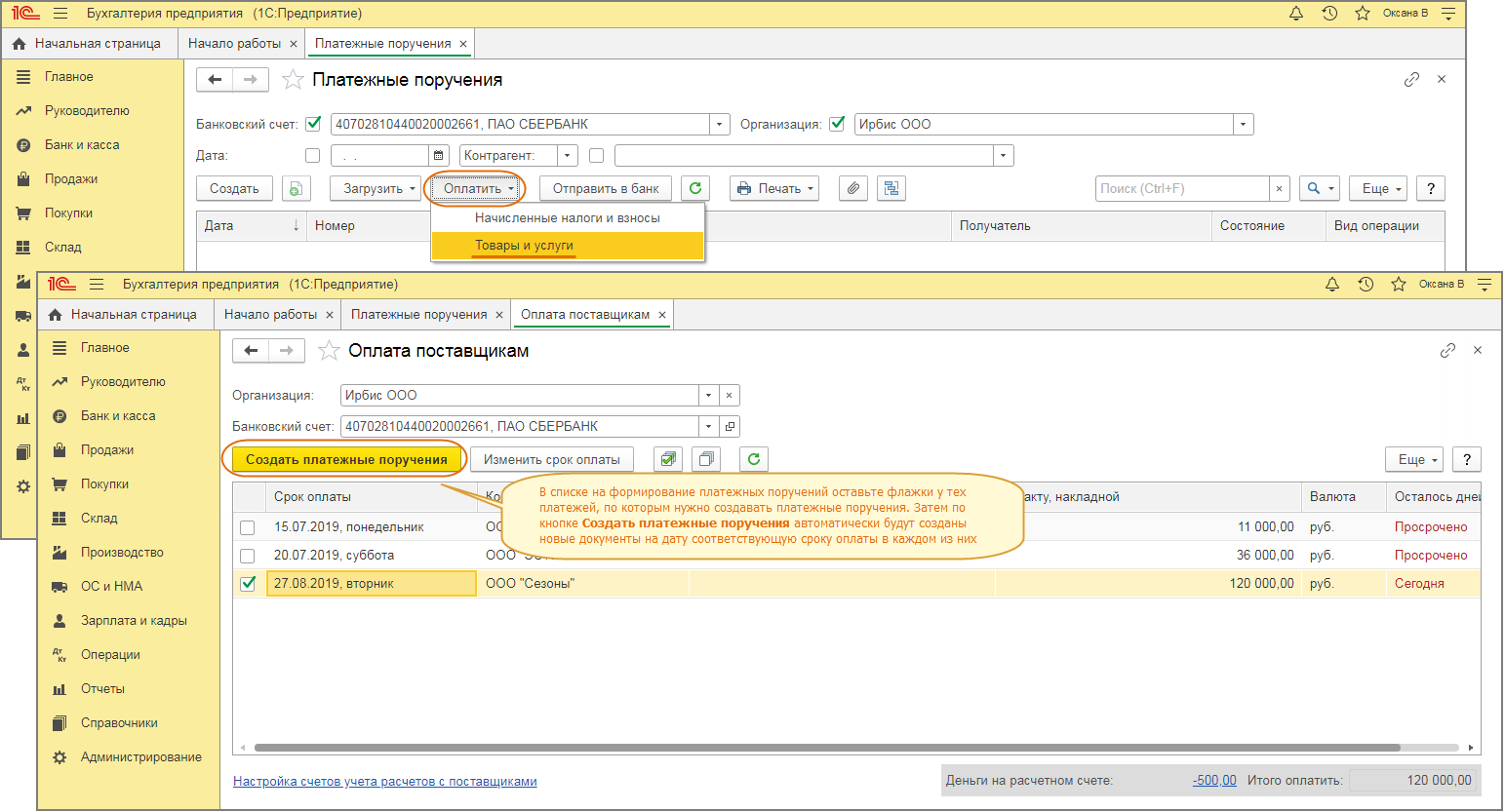Click the copy link icon in Оплата поставщикам

tap(1447, 351)
